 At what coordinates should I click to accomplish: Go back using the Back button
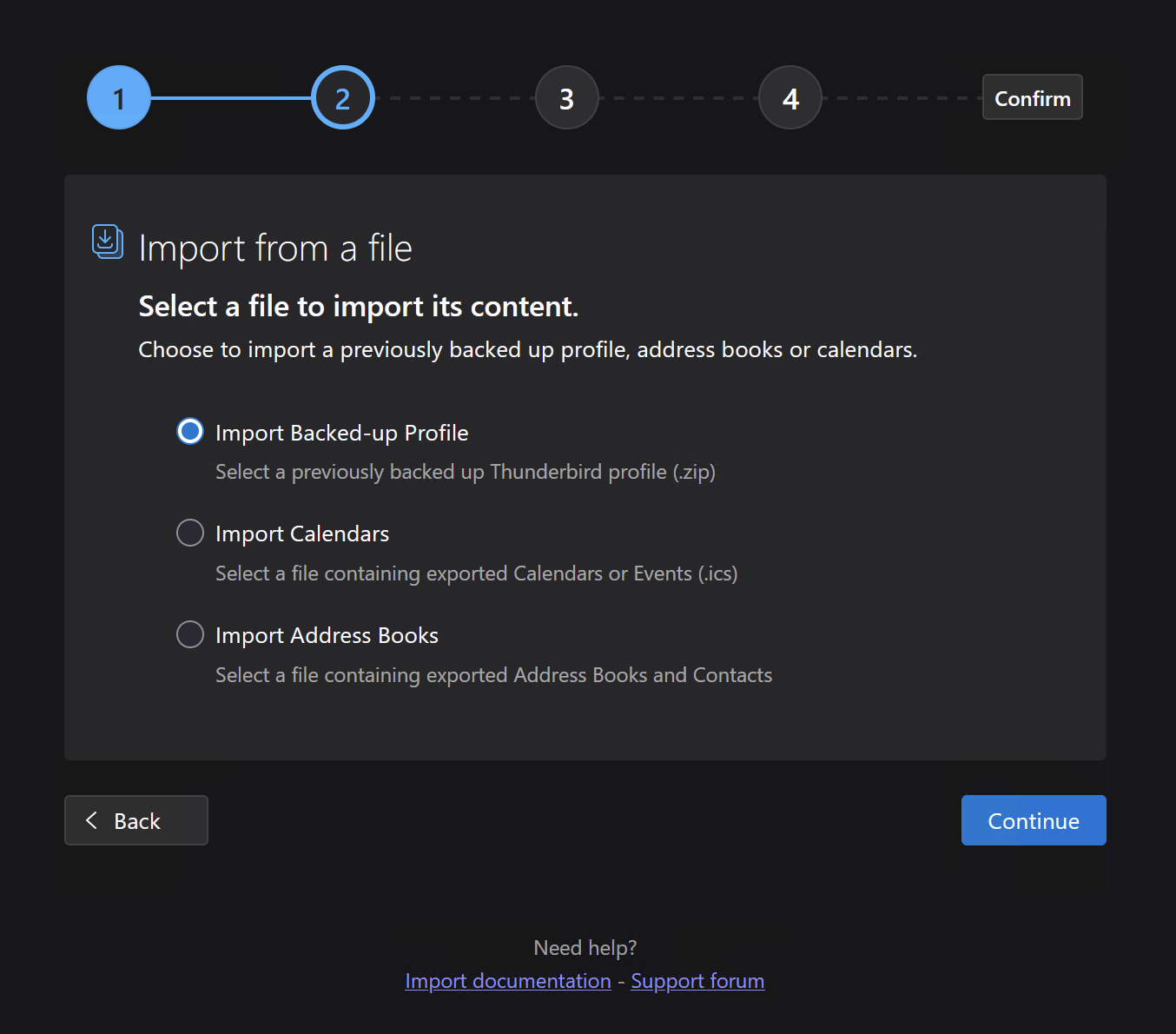pyautogui.click(x=135, y=819)
